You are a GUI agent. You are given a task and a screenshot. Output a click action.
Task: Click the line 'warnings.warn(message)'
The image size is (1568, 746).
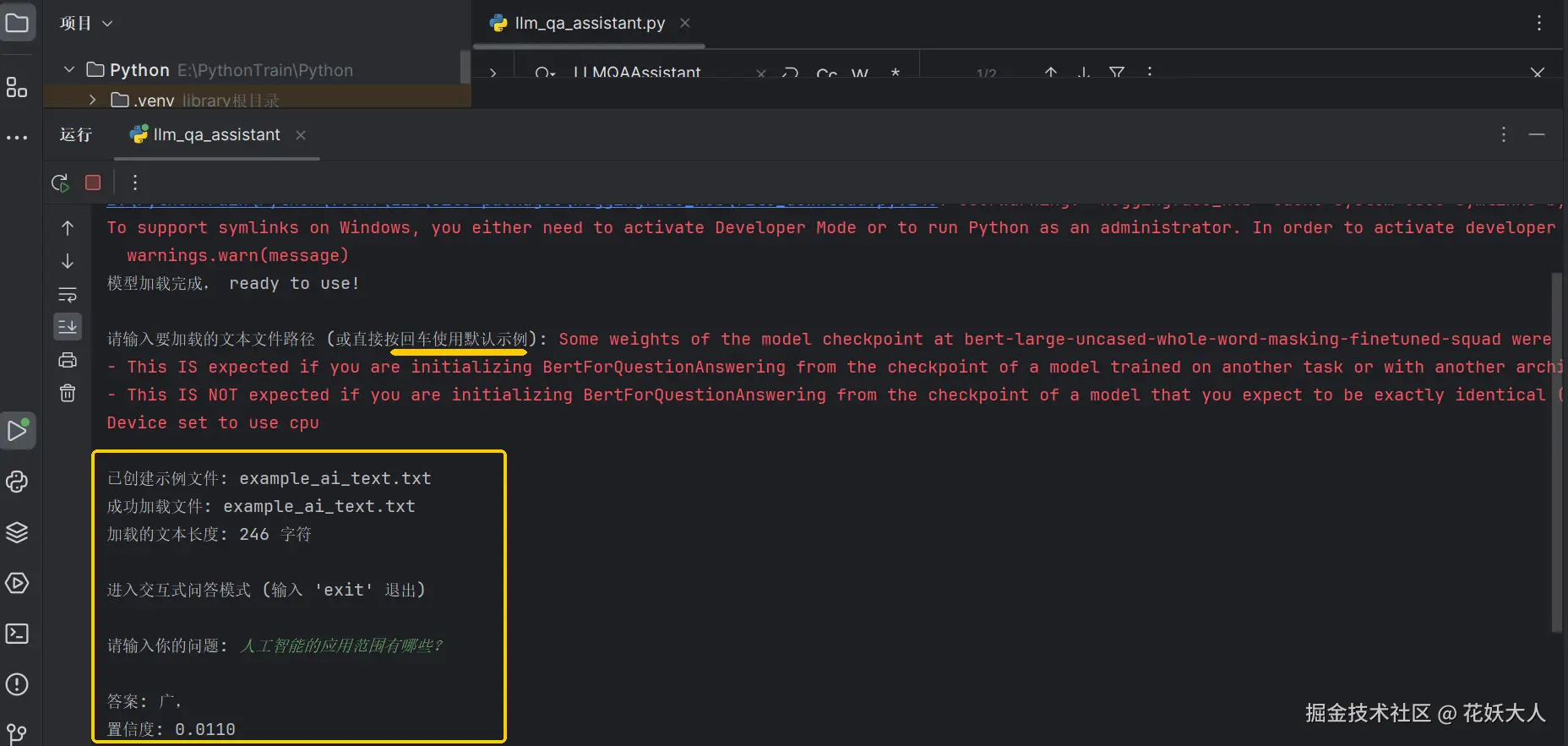pyautogui.click(x=237, y=255)
